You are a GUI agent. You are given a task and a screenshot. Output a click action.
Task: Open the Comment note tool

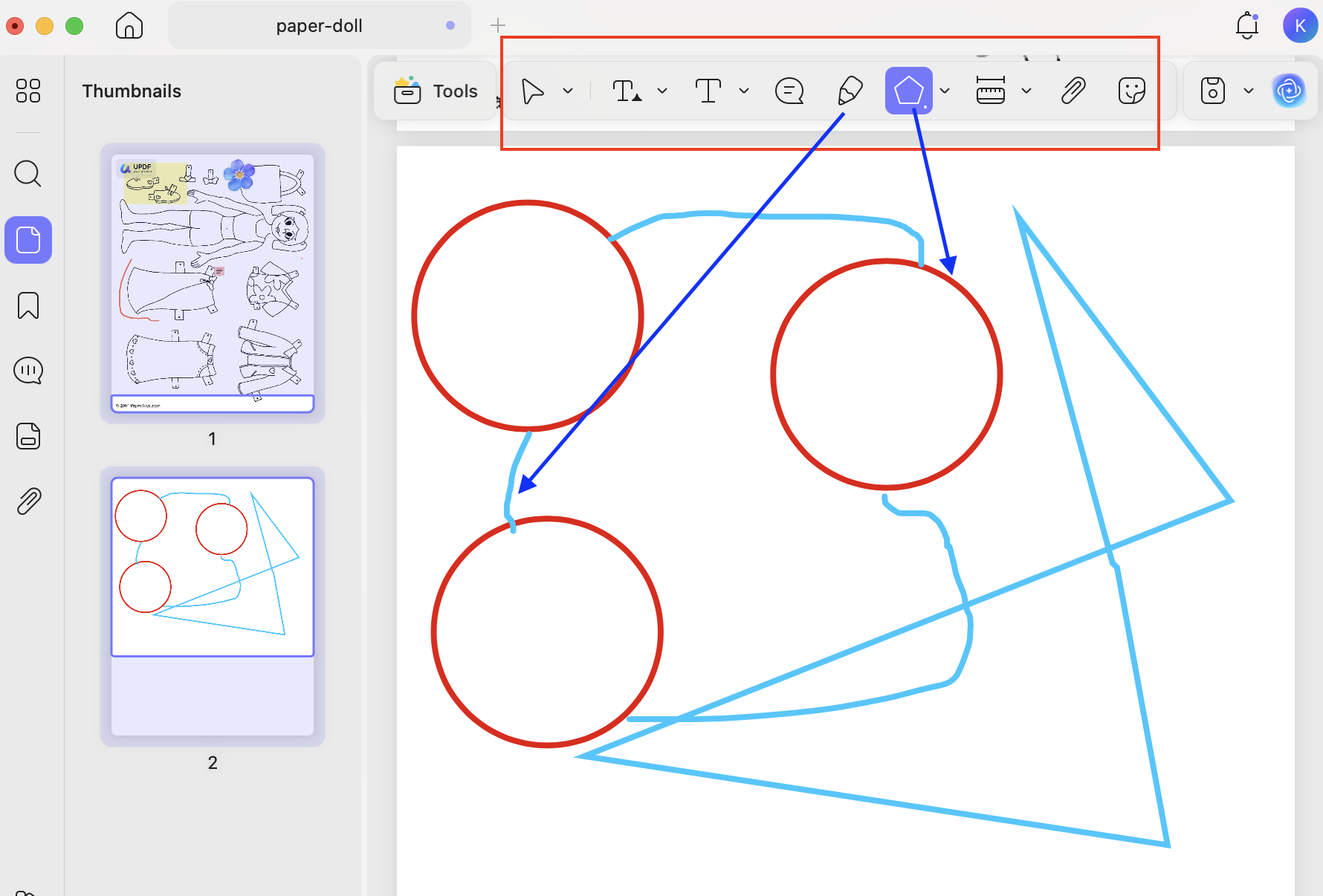pyautogui.click(x=790, y=91)
